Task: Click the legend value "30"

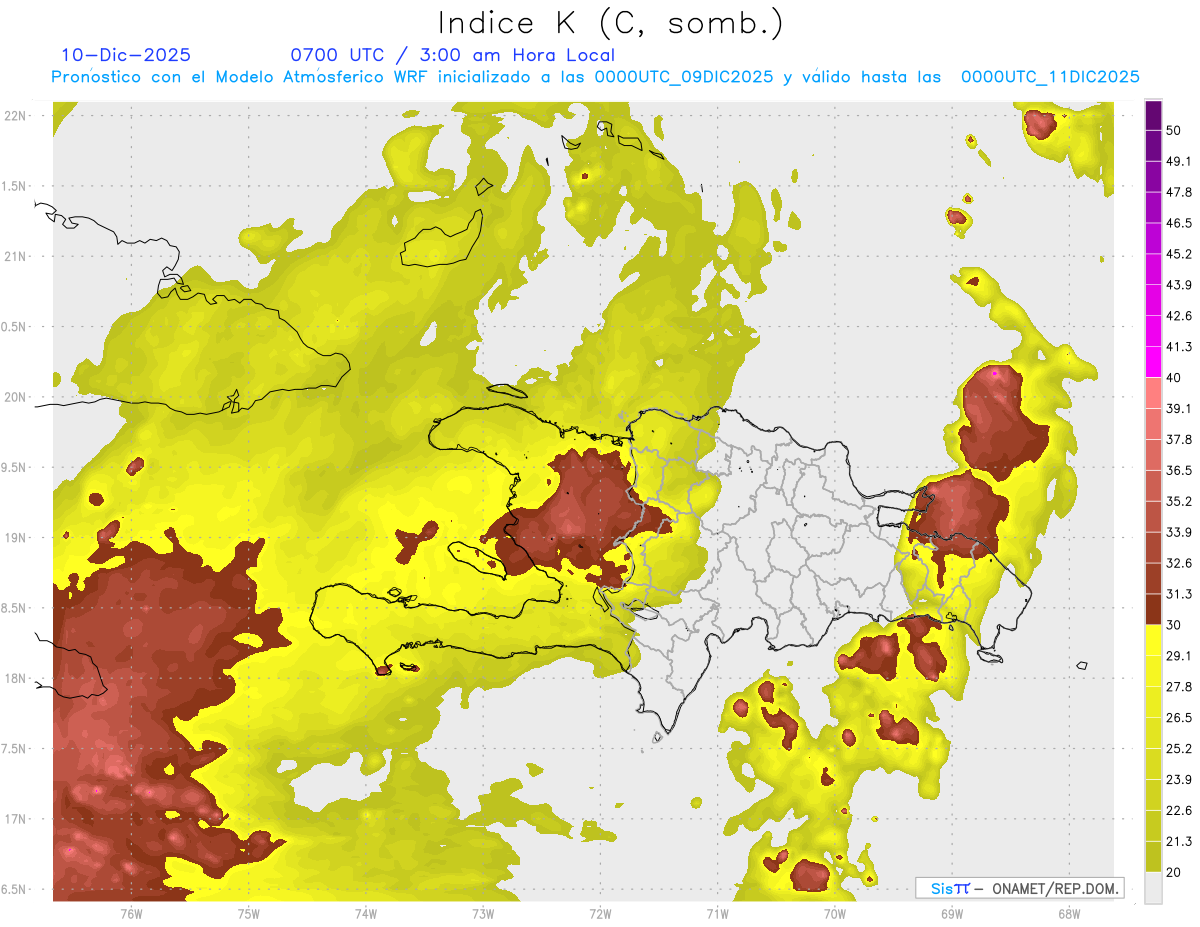Action: coord(1173,625)
